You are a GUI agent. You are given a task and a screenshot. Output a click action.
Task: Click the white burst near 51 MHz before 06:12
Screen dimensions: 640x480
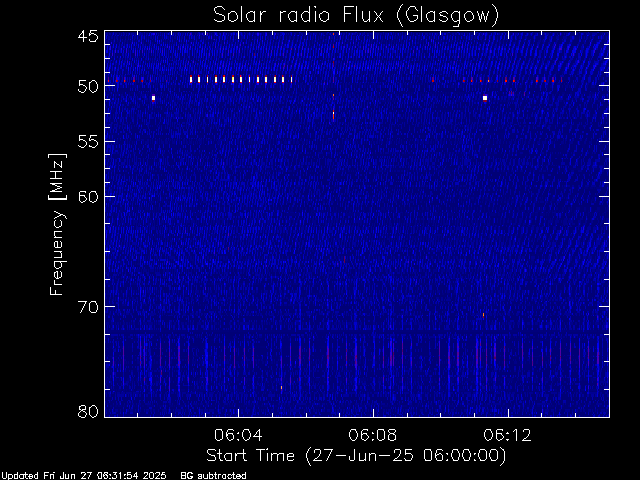coord(485,98)
